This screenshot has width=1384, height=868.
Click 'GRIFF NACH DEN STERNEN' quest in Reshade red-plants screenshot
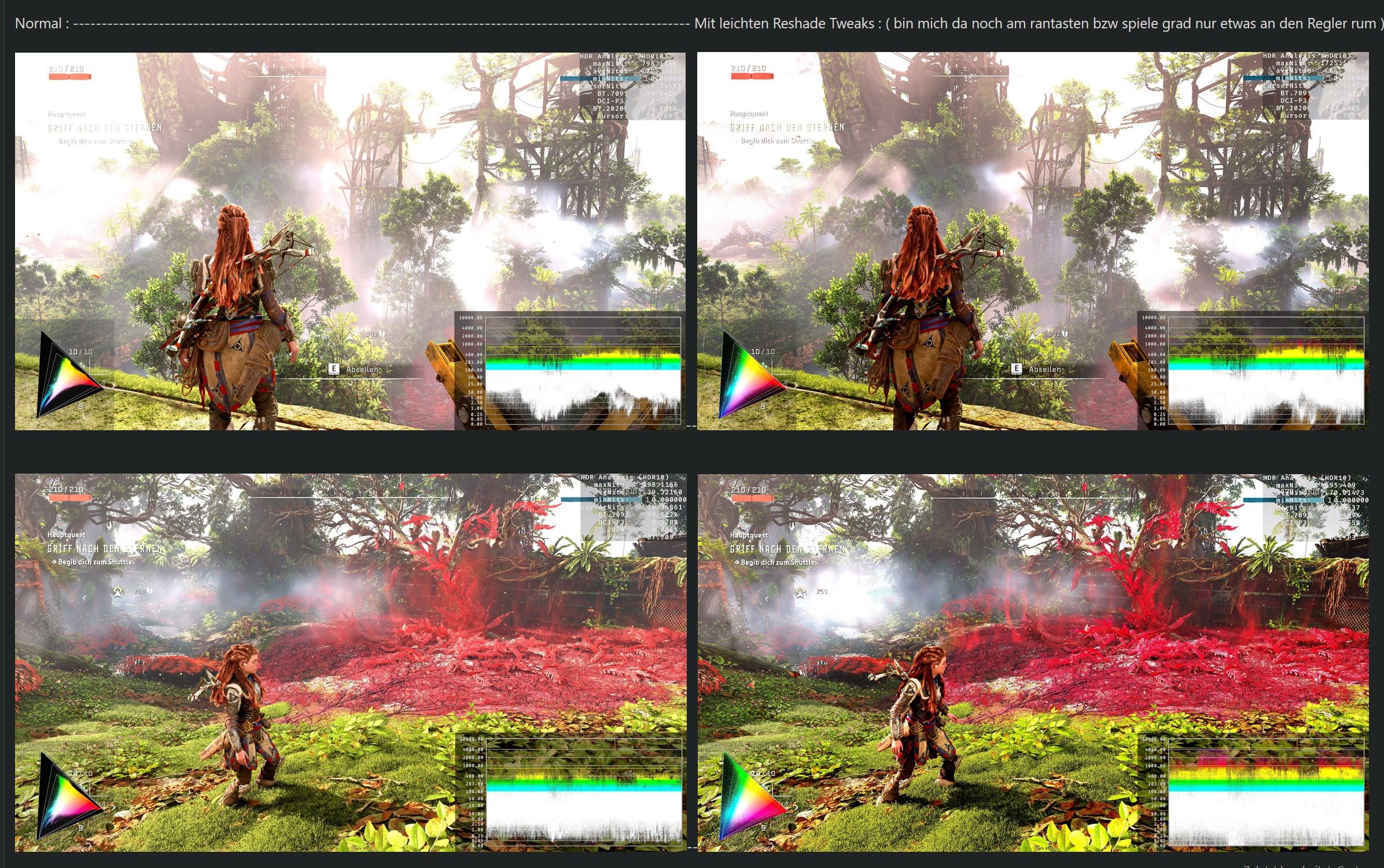coord(787,549)
